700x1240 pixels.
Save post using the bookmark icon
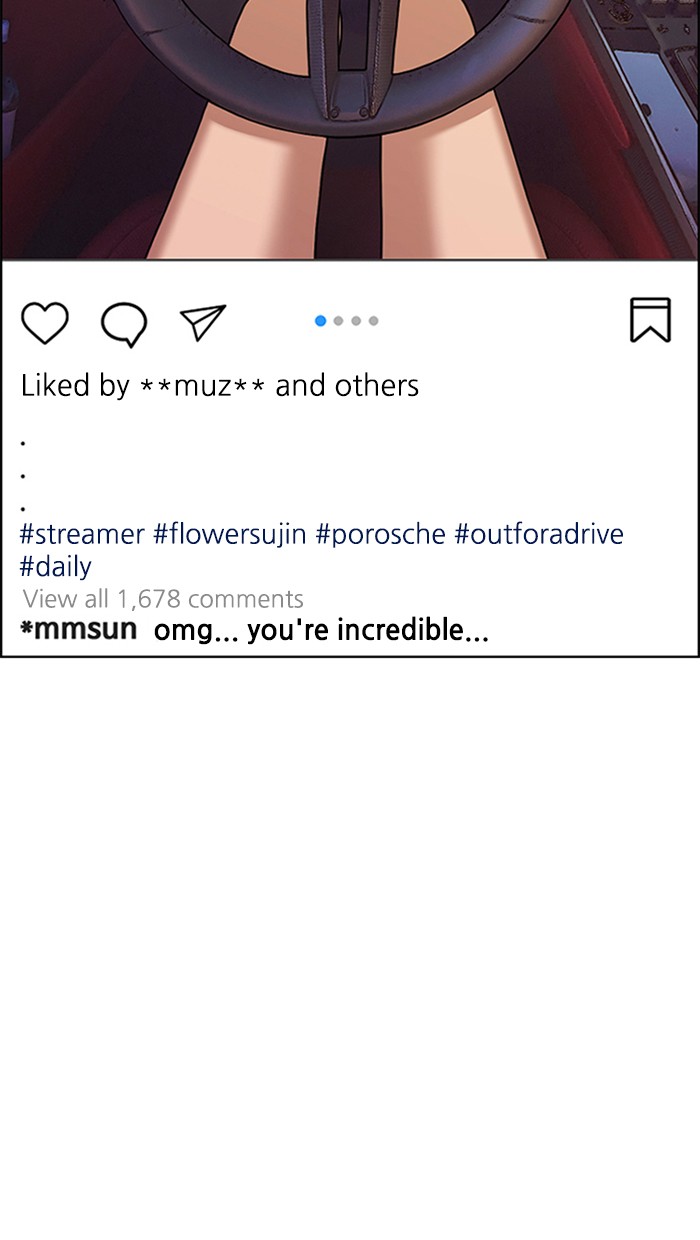tap(650, 320)
